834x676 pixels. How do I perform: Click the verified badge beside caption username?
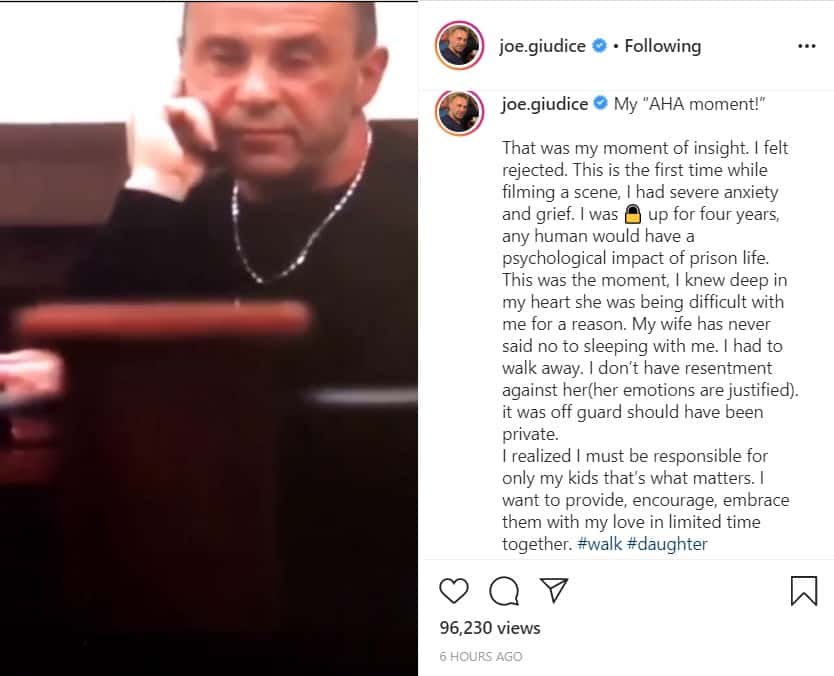tap(601, 103)
